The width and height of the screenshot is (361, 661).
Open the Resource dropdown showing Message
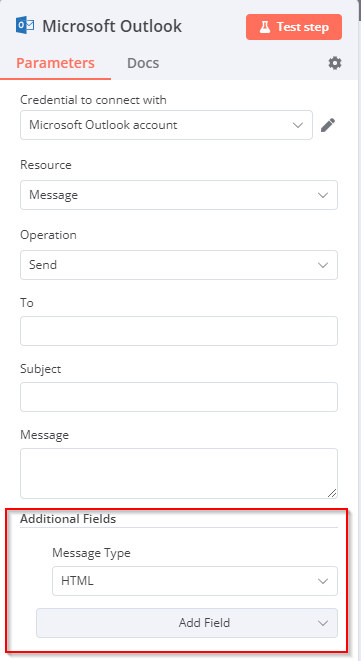[x=179, y=195]
